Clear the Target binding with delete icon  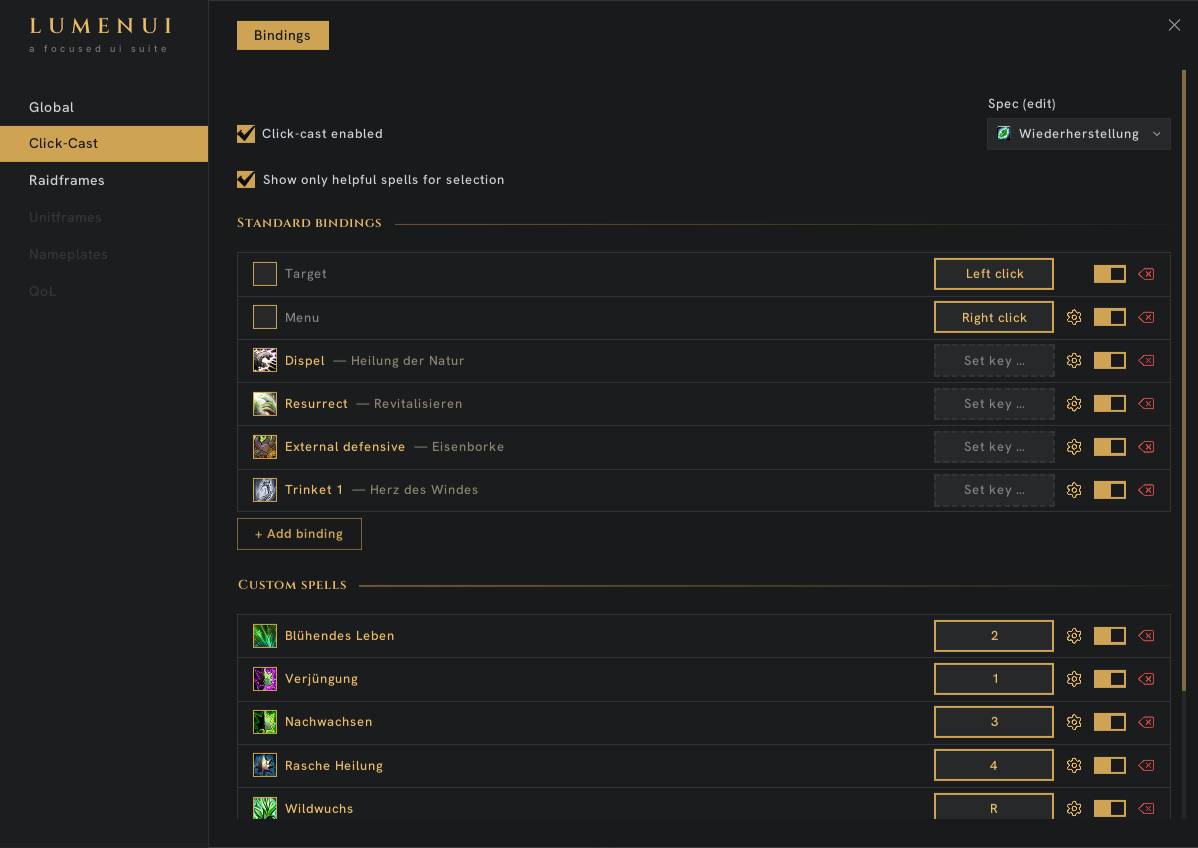point(1146,273)
